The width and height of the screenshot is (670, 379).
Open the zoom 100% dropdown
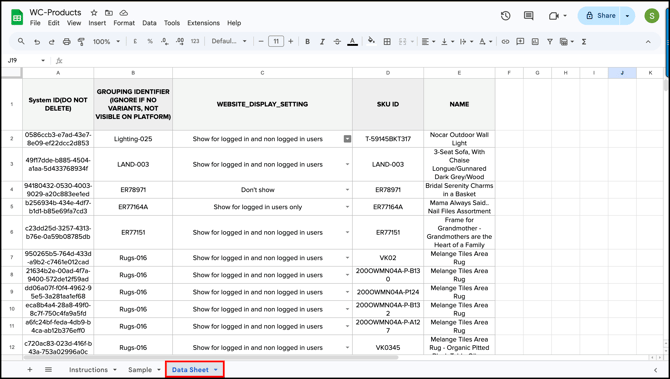[106, 41]
